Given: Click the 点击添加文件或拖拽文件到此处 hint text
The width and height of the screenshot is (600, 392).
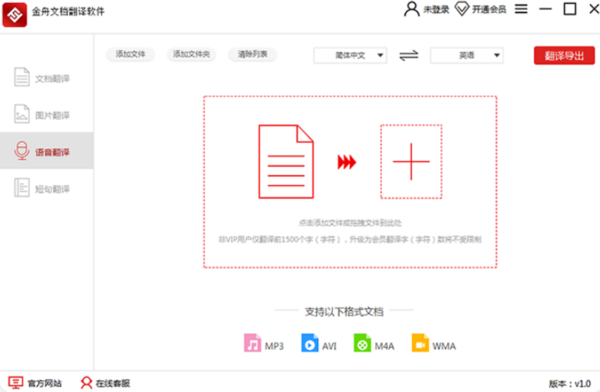Looking at the screenshot, I should [x=350, y=223].
